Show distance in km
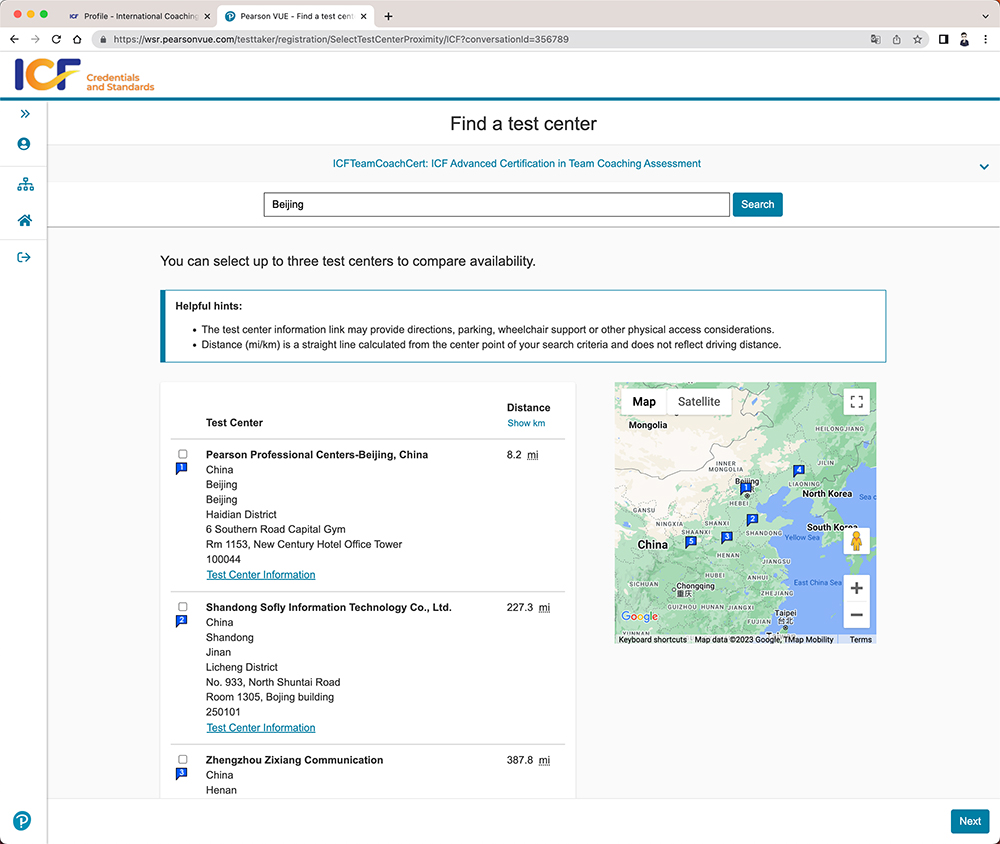Viewport: 1000px width, 844px height. [526, 423]
